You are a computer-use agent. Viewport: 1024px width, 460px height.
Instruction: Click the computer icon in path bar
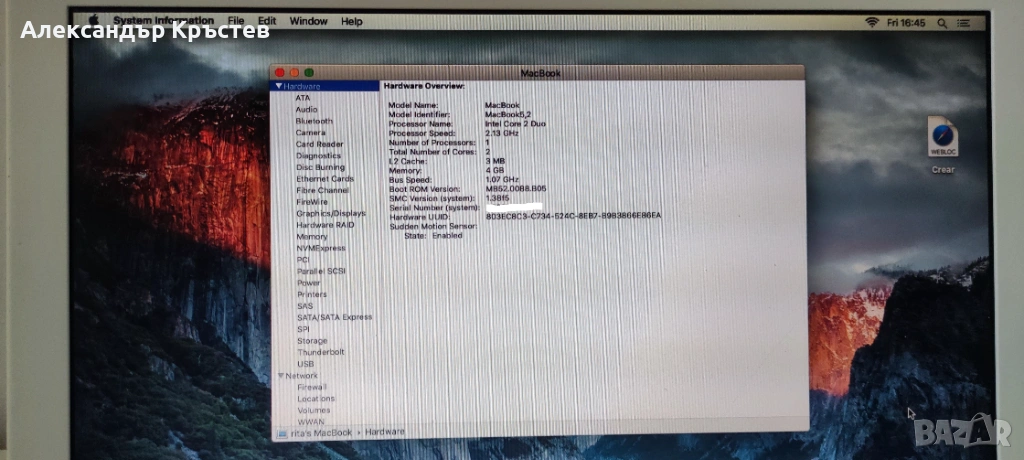point(281,433)
